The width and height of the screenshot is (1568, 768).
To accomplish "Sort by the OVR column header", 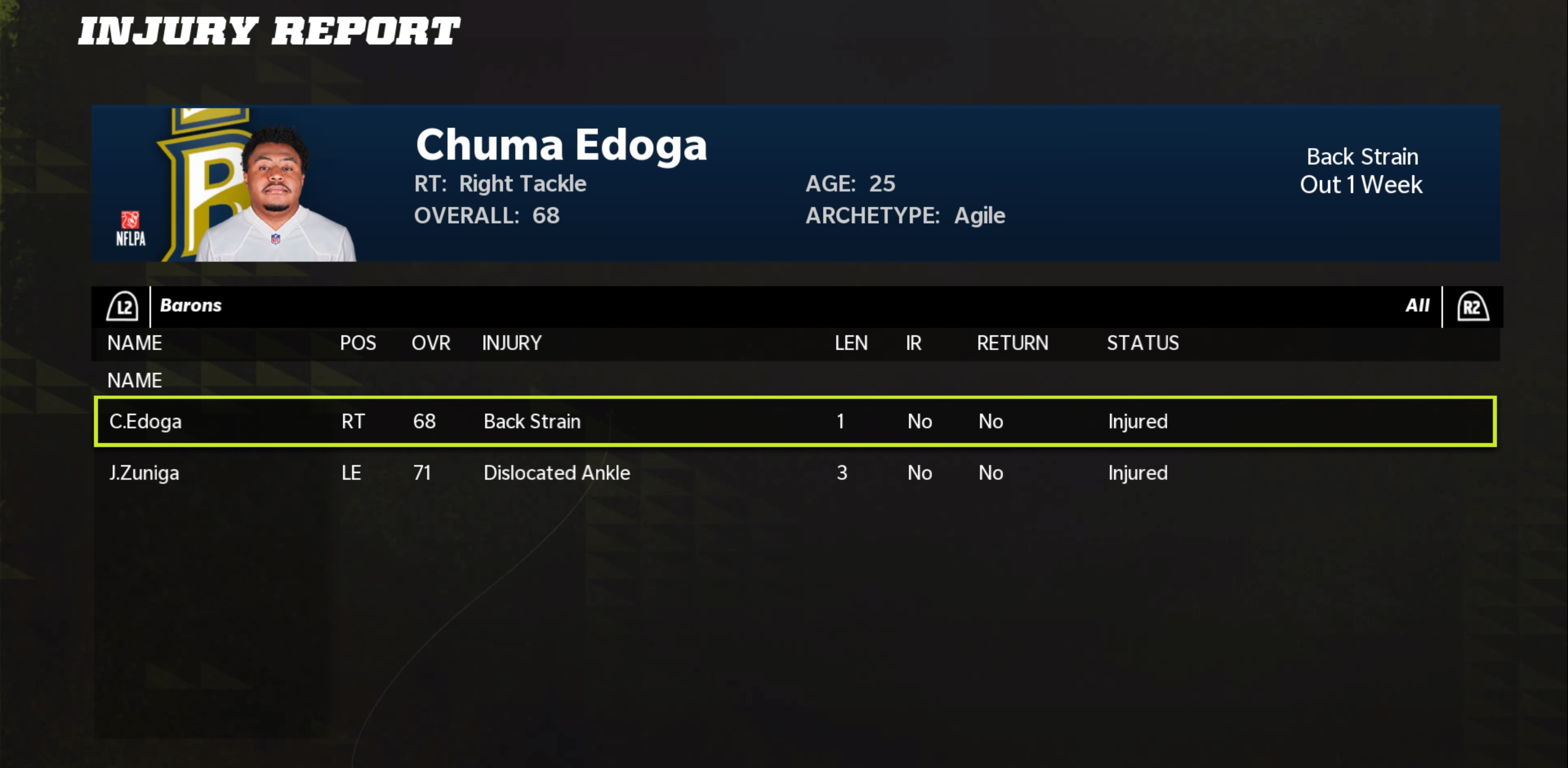I will coord(431,343).
